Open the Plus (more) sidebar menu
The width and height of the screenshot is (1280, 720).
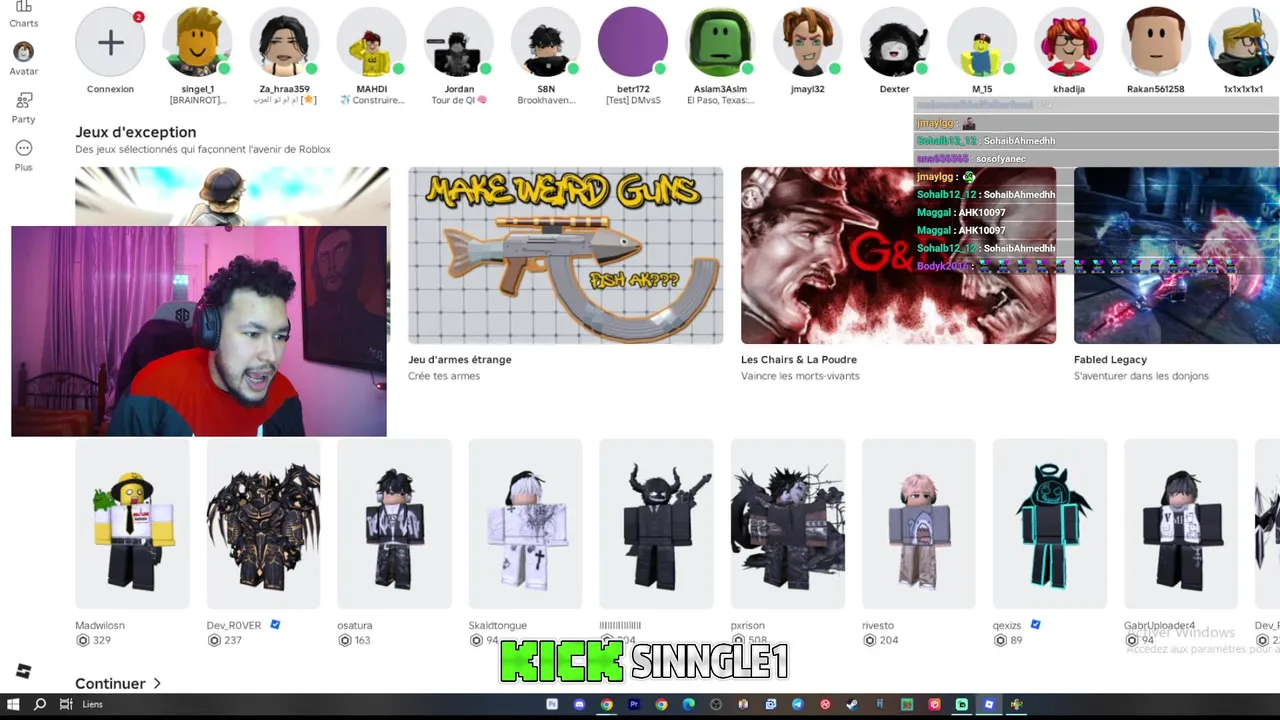click(23, 155)
